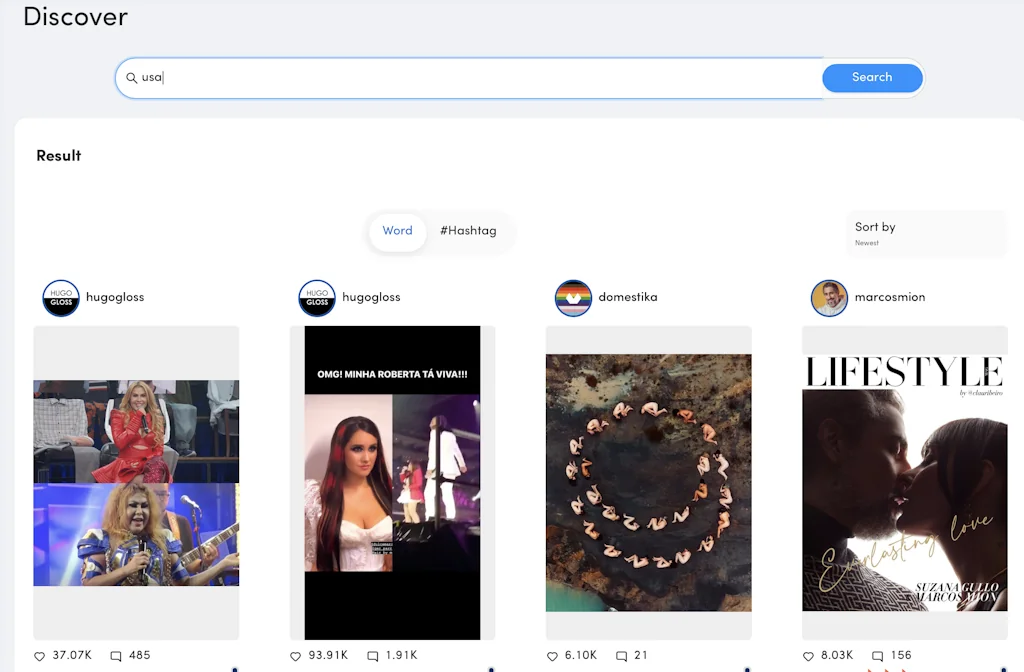Image resolution: width=1024 pixels, height=672 pixels.
Task: Click the comment icon showing 1.91K
Action: tap(373, 656)
